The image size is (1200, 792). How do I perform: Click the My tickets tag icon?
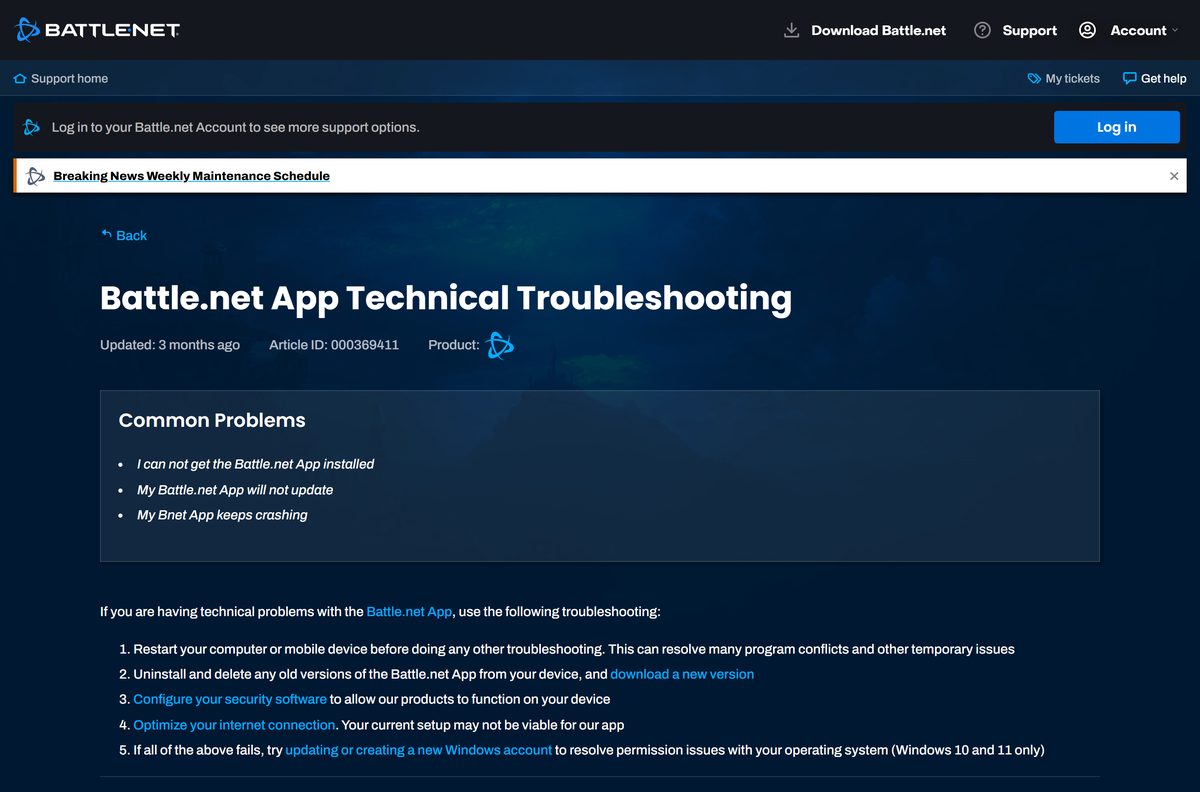tap(1034, 78)
